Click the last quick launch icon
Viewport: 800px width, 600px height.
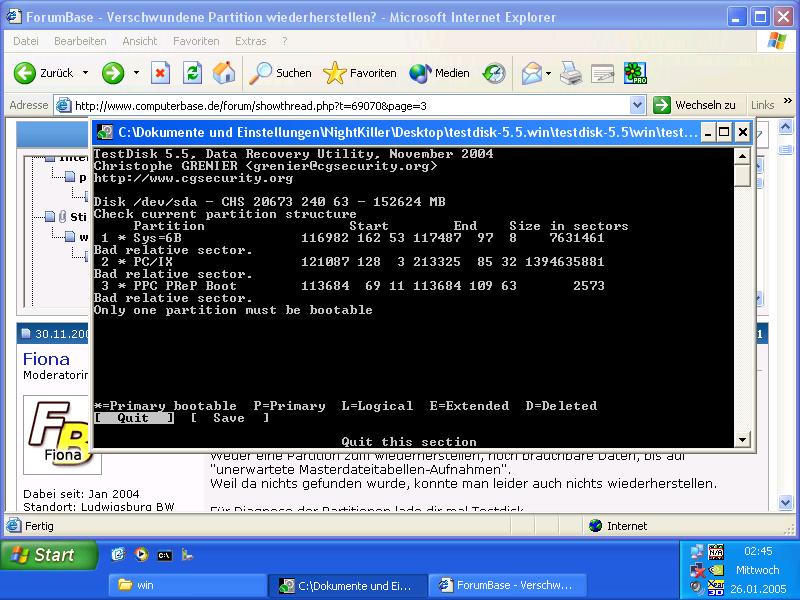coord(187,555)
